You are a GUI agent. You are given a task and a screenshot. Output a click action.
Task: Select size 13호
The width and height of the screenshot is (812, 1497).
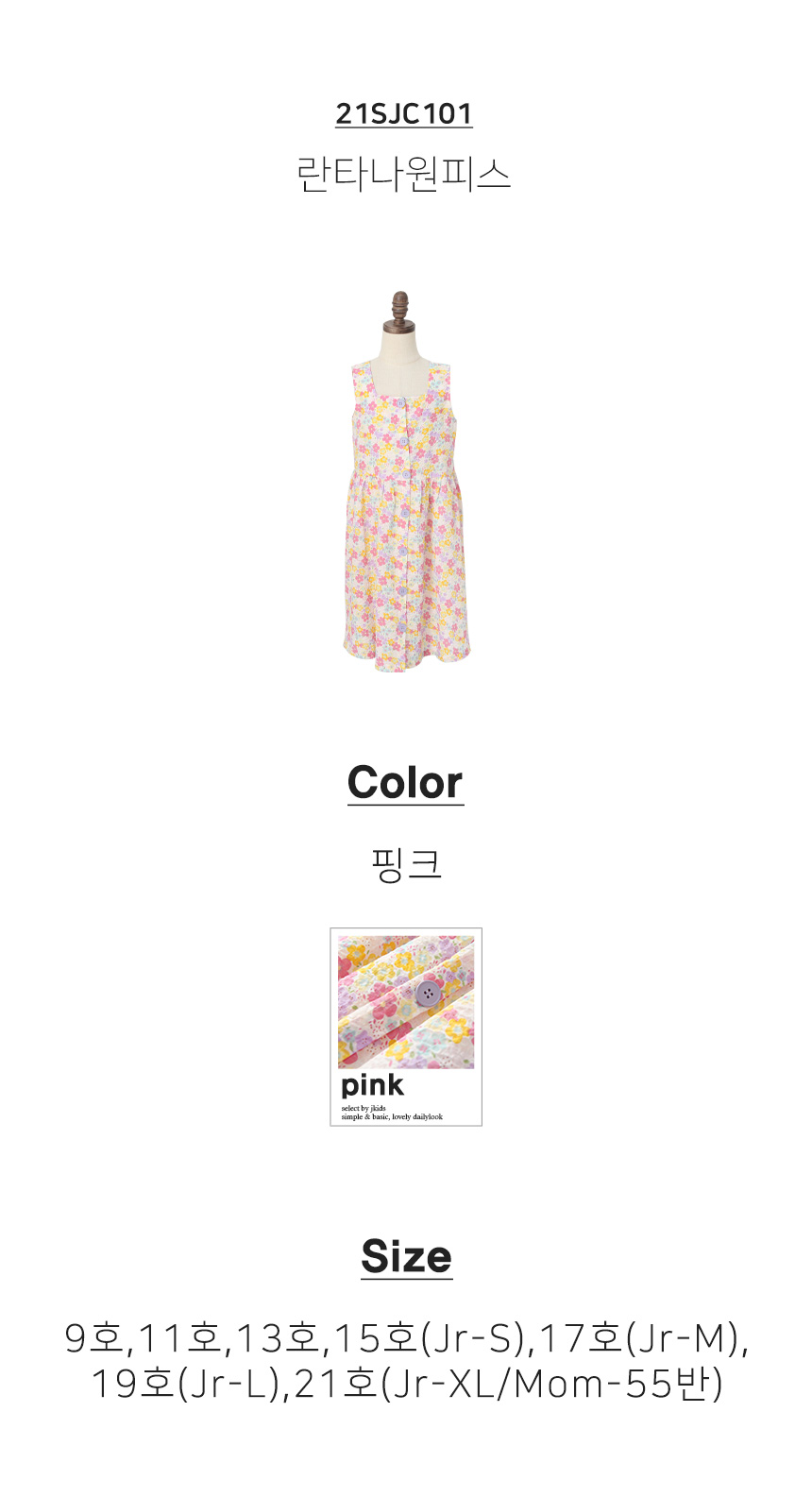[278, 1337]
